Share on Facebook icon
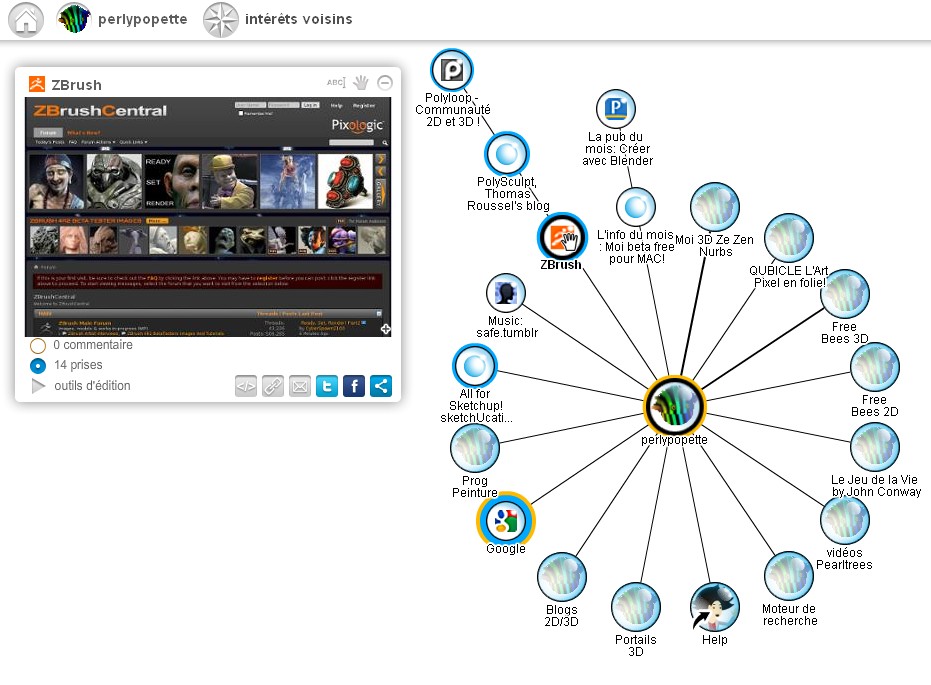This screenshot has height=685, width=931. pyautogui.click(x=354, y=386)
